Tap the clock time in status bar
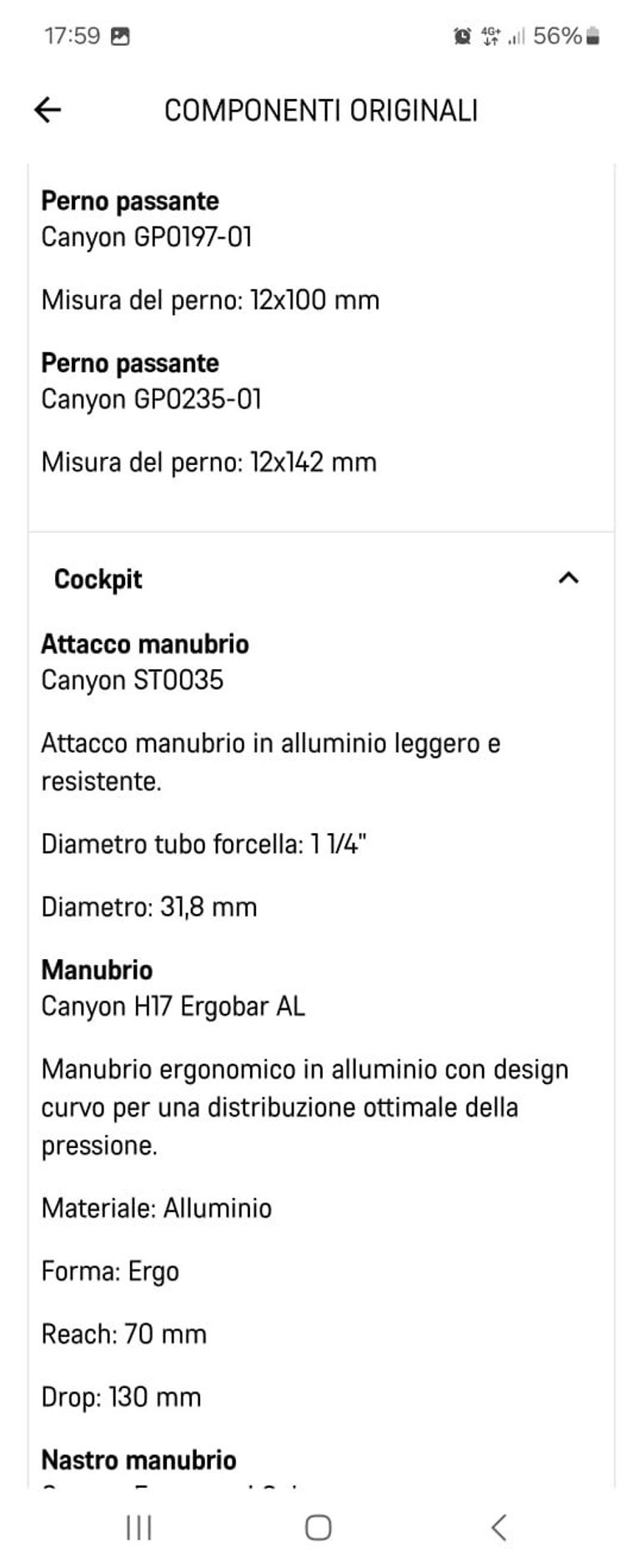Image resolution: width=642 pixels, height=1568 pixels. coord(72,36)
